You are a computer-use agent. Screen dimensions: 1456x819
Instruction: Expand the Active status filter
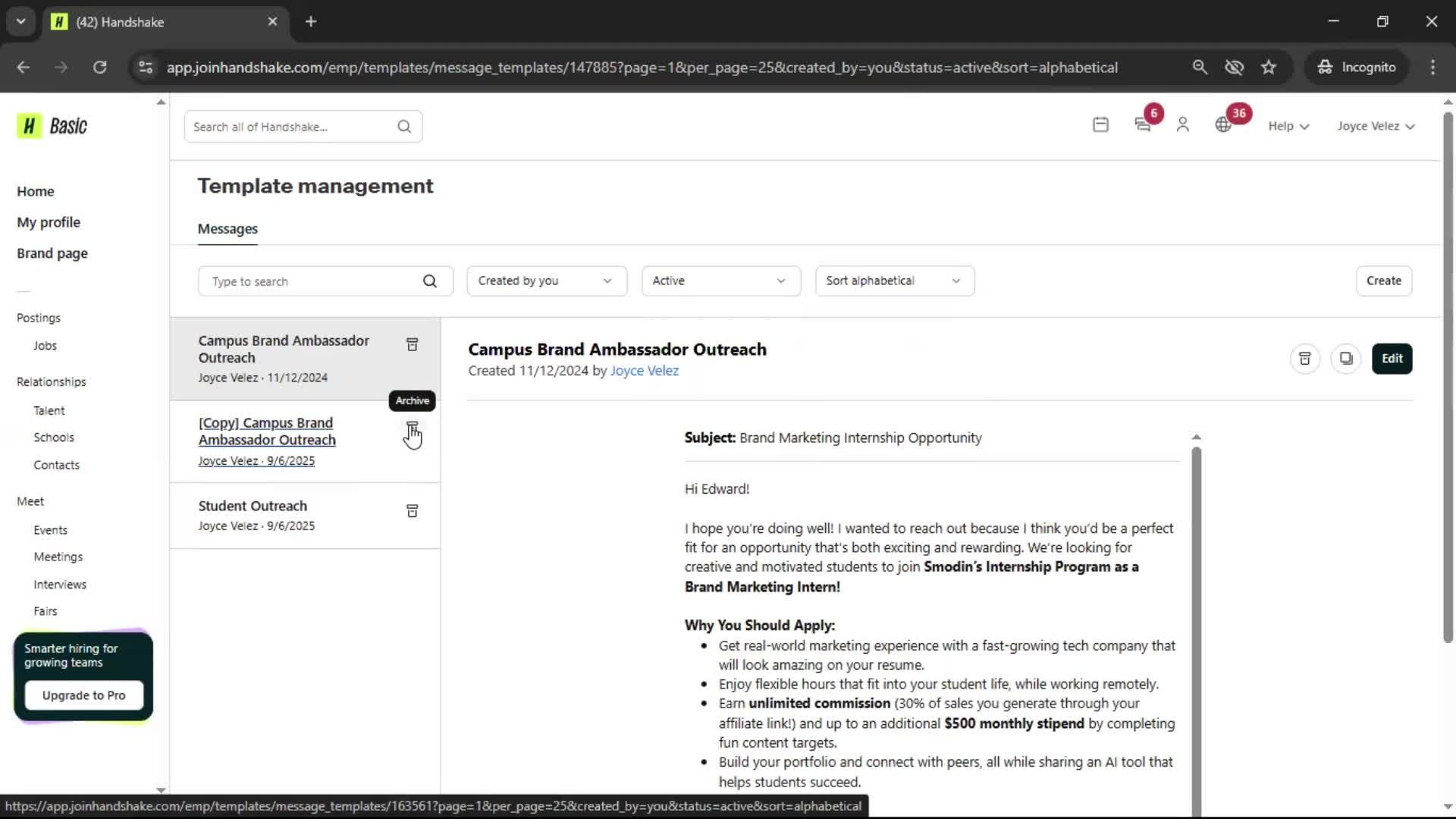[x=721, y=281]
